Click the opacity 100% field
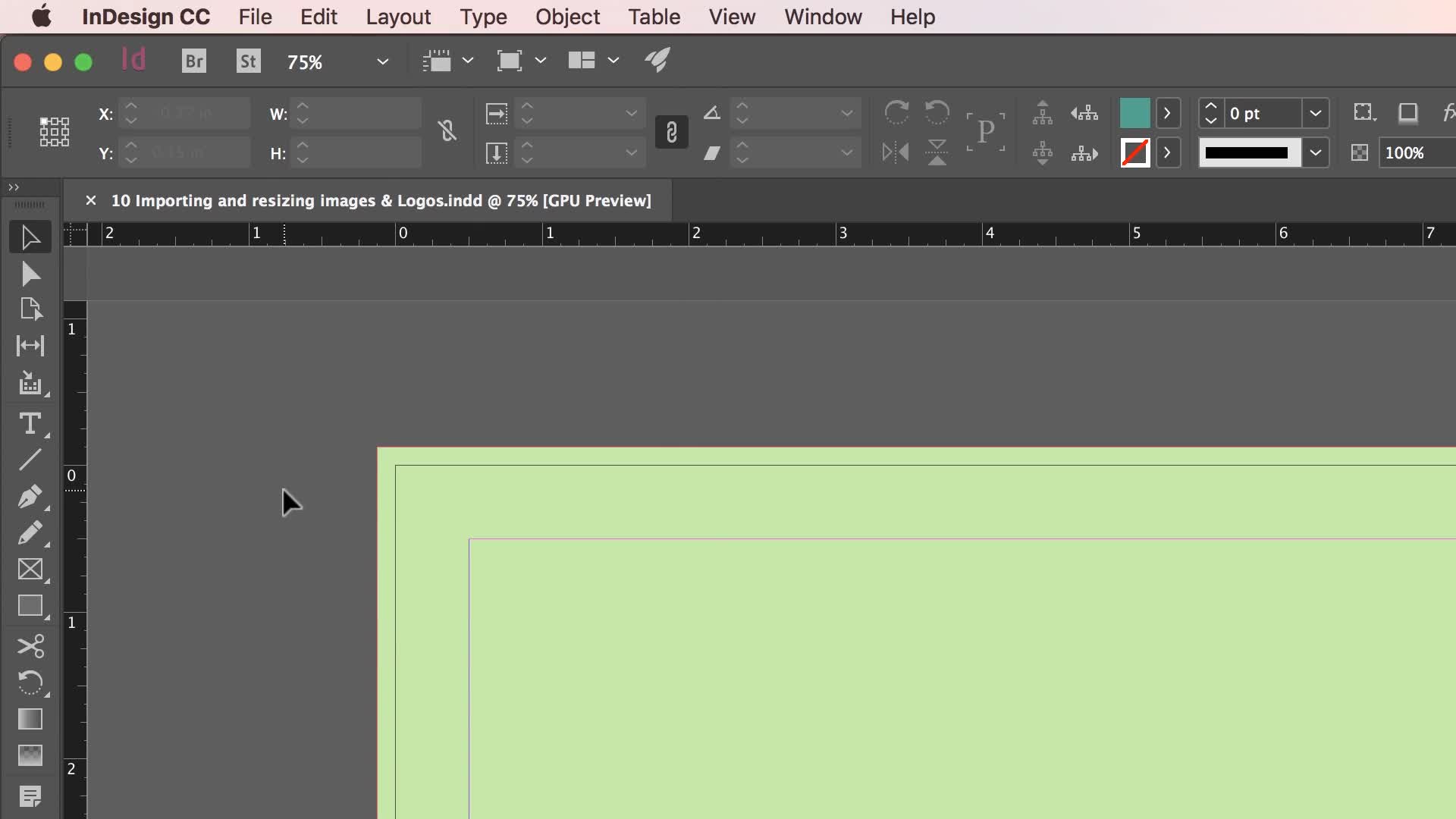 (x=1416, y=152)
